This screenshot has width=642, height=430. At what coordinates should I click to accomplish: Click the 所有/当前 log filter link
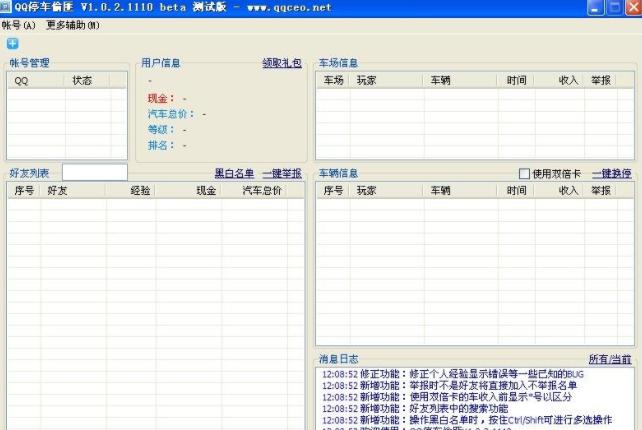click(610, 360)
